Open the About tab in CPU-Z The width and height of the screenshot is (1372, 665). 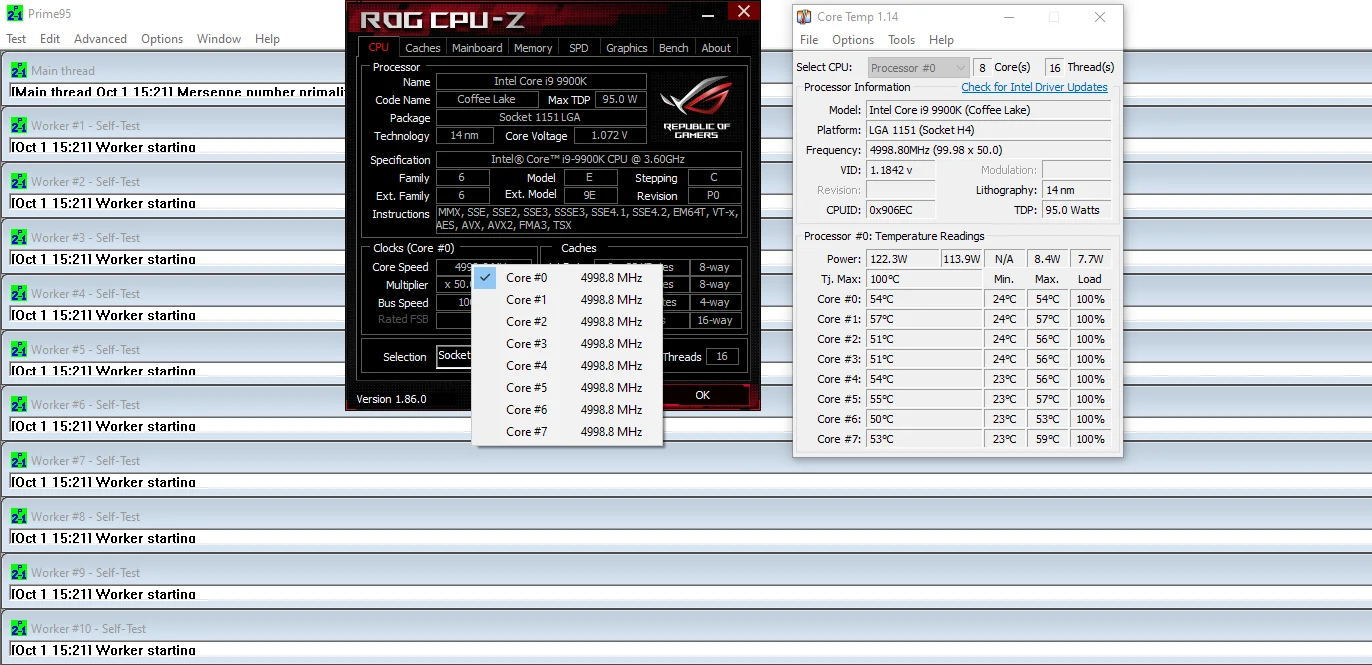[716, 48]
